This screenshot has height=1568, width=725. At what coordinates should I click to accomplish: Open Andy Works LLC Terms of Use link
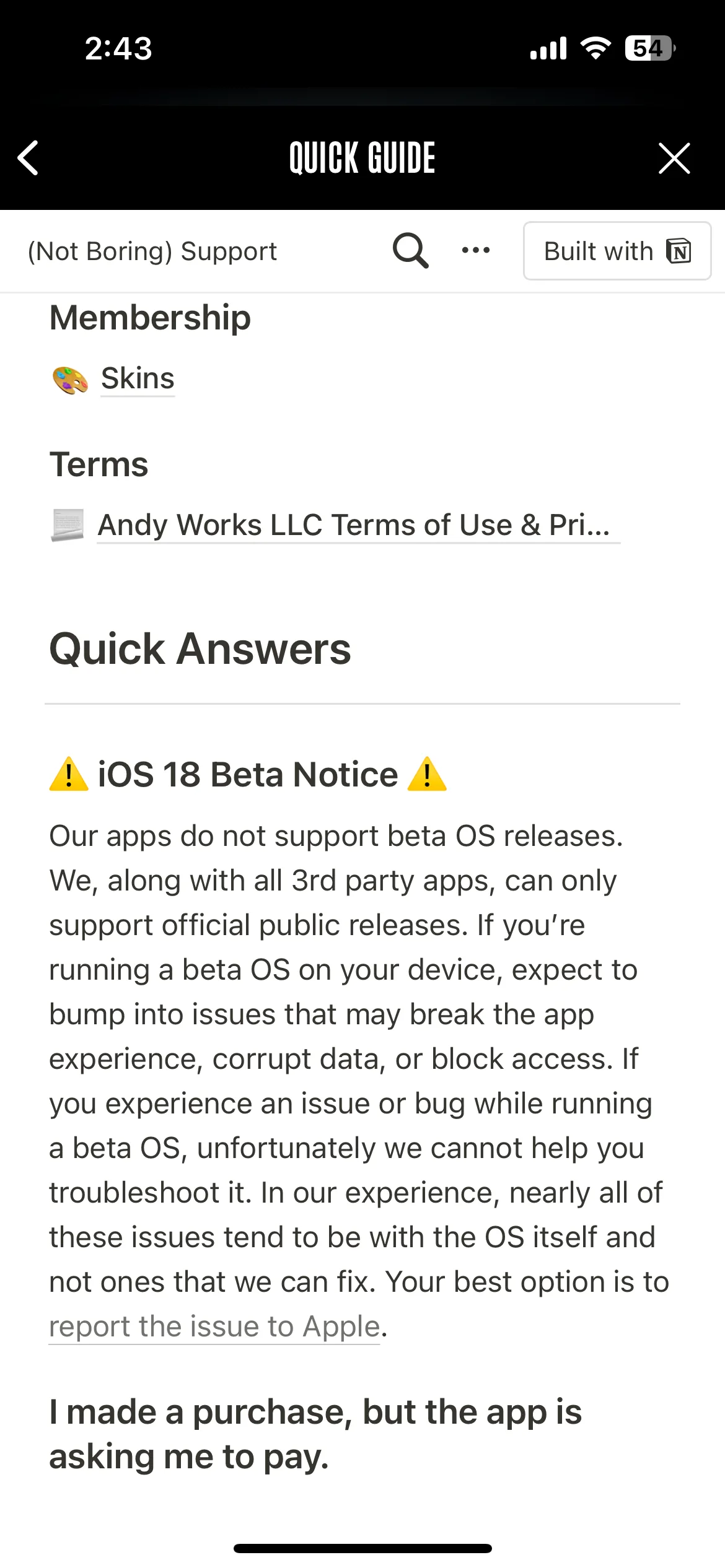(x=358, y=525)
